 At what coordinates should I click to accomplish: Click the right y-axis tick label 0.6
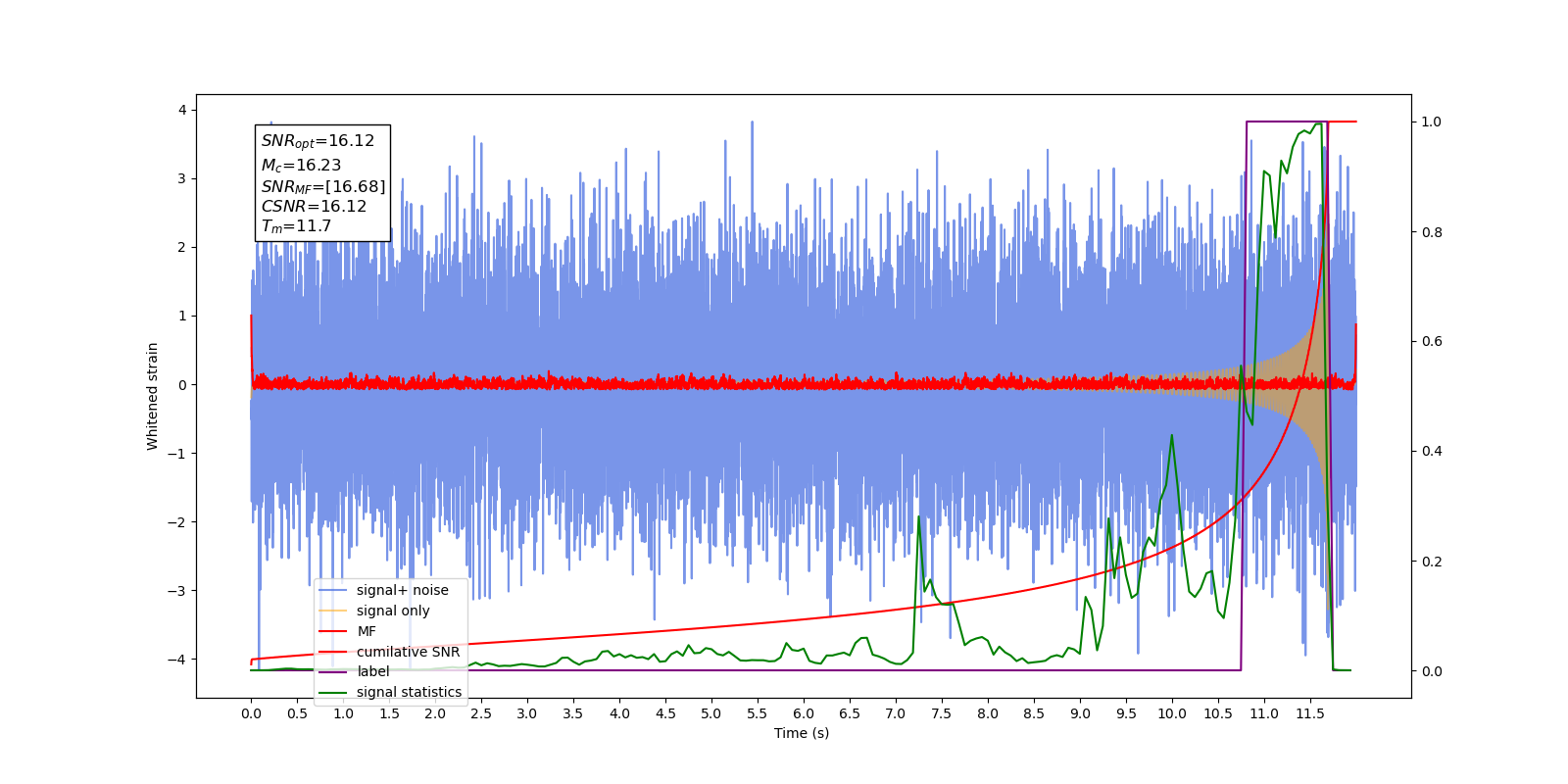pyautogui.click(x=1432, y=341)
